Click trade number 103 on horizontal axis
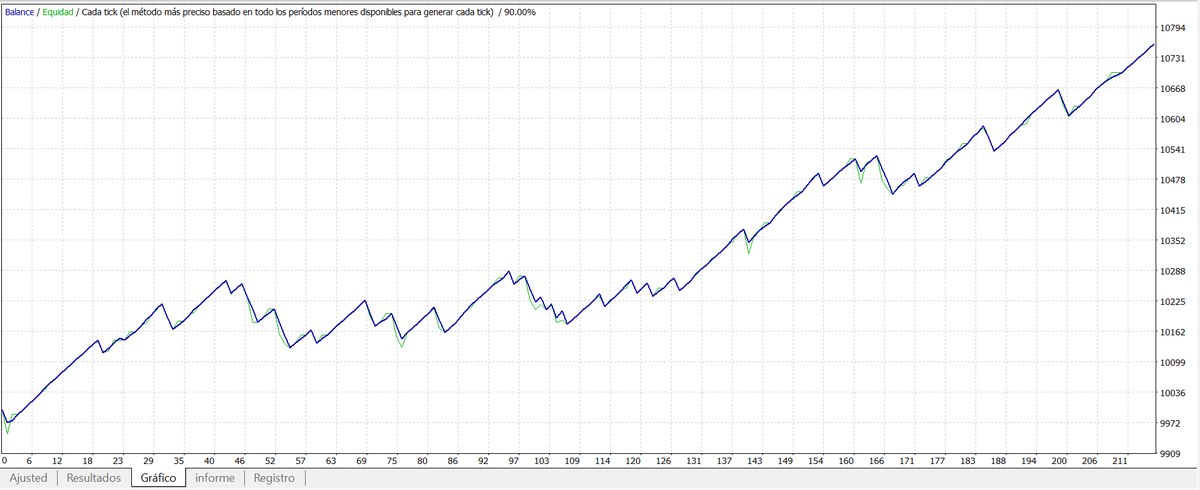This screenshot has width=1200, height=490. [x=543, y=461]
